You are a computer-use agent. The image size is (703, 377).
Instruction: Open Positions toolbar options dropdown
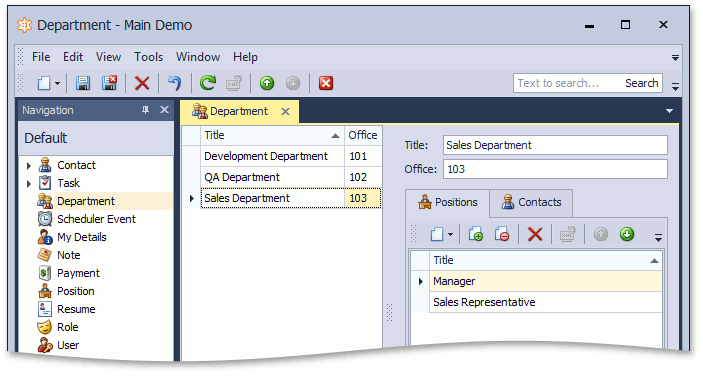click(x=658, y=238)
